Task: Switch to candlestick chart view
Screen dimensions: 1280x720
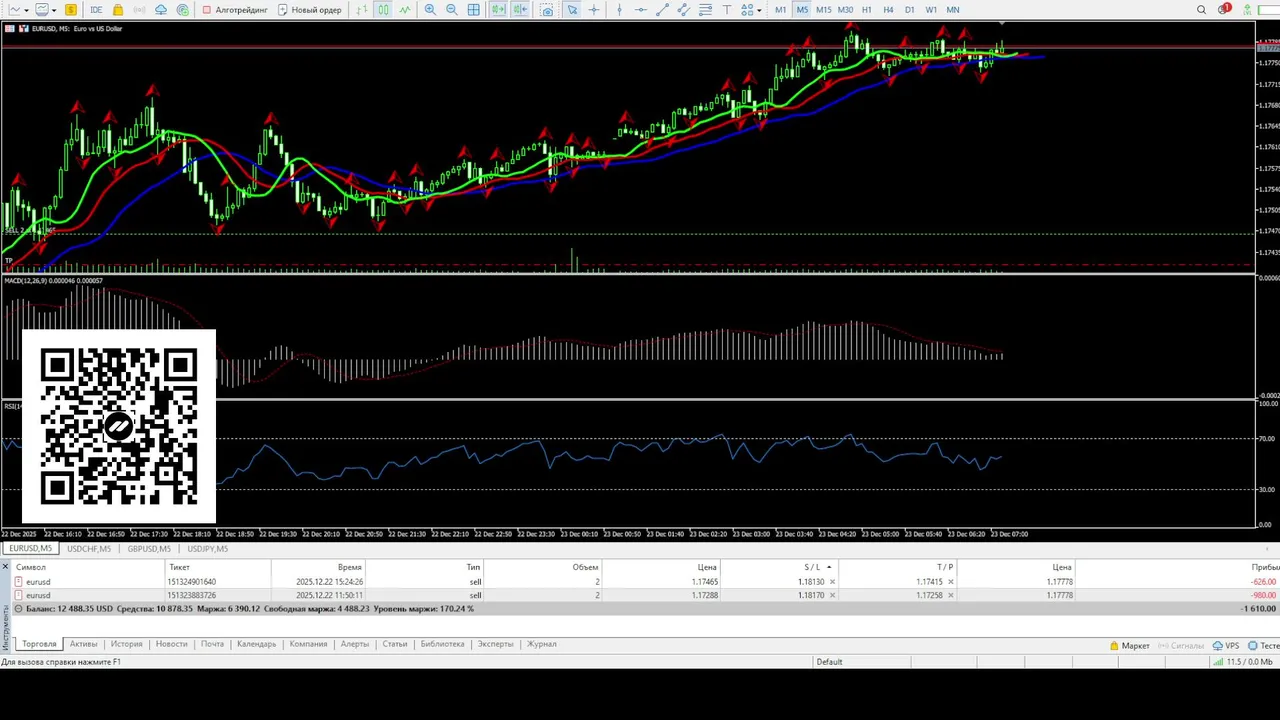Action: pos(383,10)
